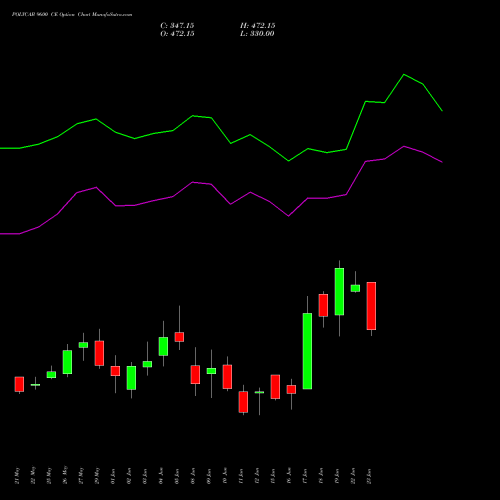Click the 21 May date label

pyautogui.click(x=17, y=476)
